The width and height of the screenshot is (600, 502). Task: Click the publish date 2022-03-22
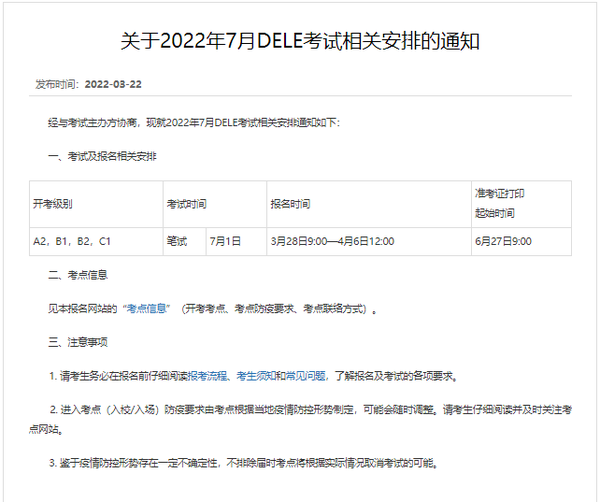(113, 84)
